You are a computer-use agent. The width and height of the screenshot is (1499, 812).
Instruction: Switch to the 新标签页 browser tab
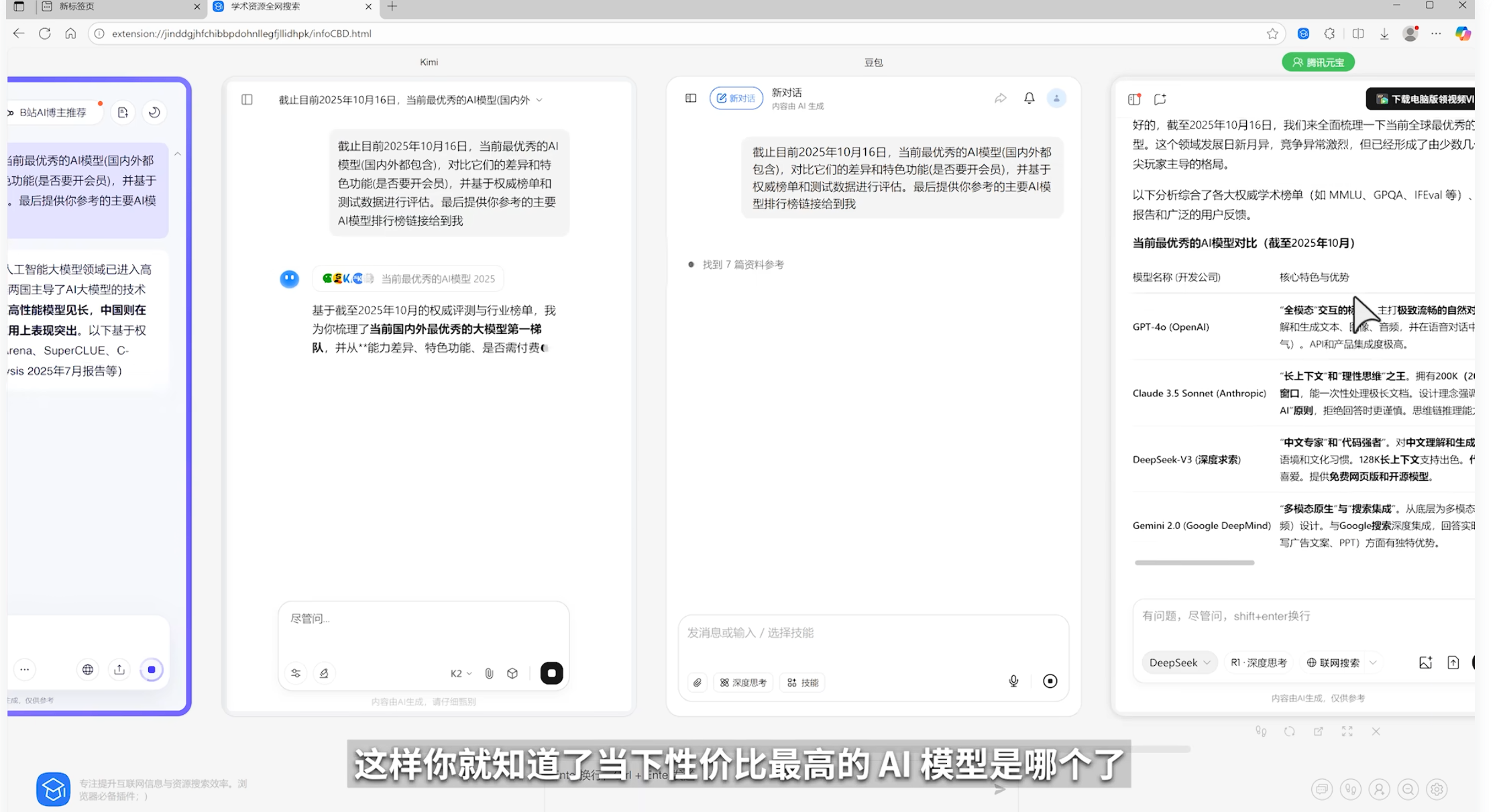pyautogui.click(x=77, y=7)
